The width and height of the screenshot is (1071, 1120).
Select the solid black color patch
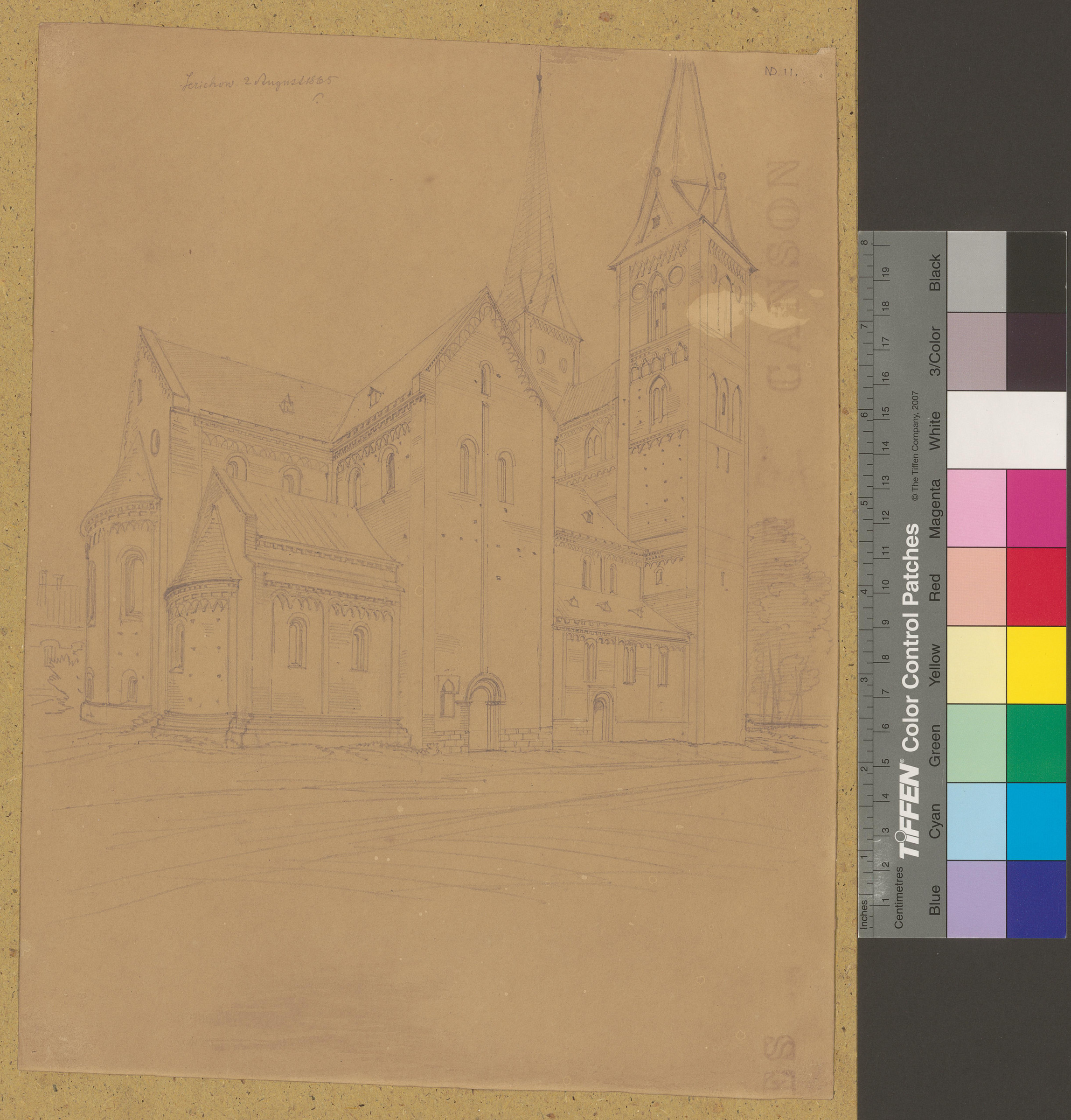coord(1036,272)
